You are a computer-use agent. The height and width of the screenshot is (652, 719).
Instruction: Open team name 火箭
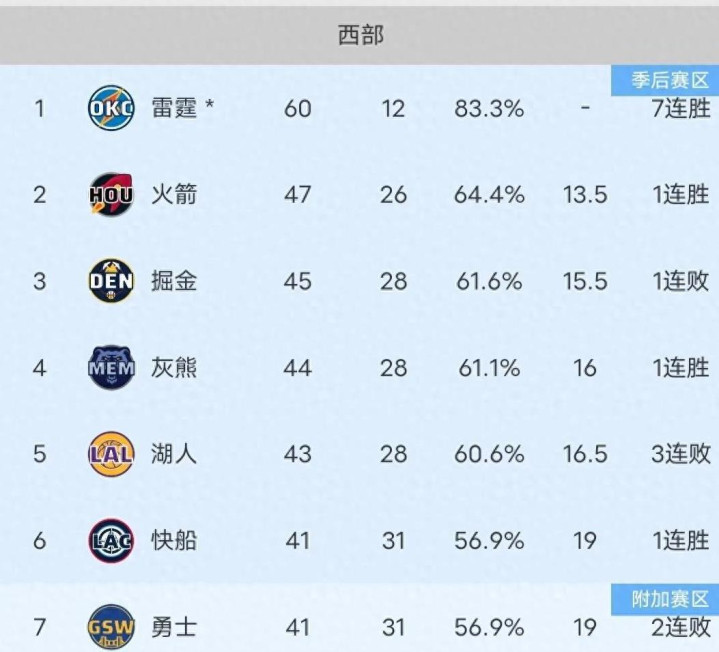(x=174, y=194)
